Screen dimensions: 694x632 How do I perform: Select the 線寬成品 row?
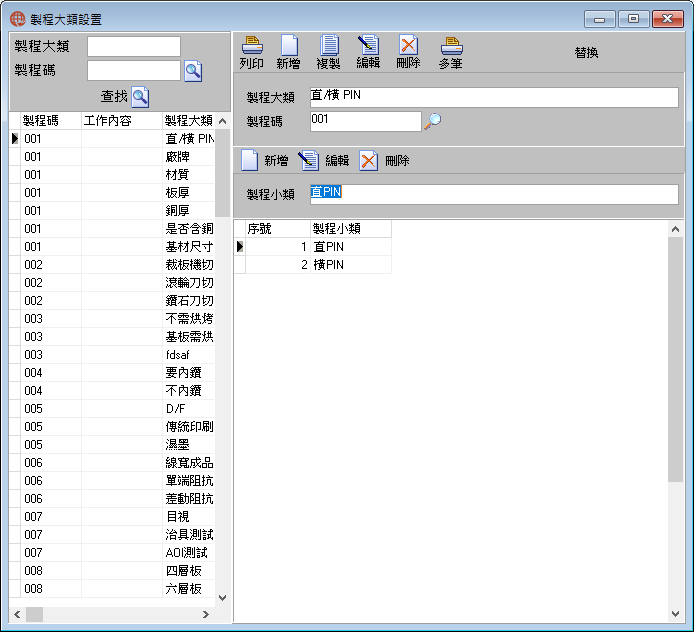pyautogui.click(x=112, y=462)
